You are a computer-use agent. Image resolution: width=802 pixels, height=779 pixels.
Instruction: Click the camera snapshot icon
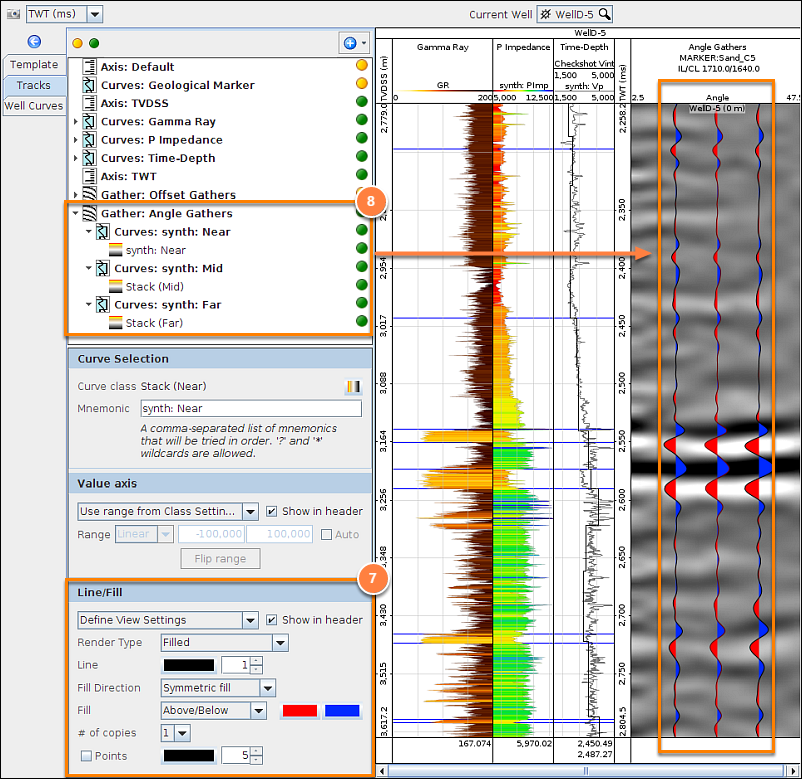tap(13, 14)
